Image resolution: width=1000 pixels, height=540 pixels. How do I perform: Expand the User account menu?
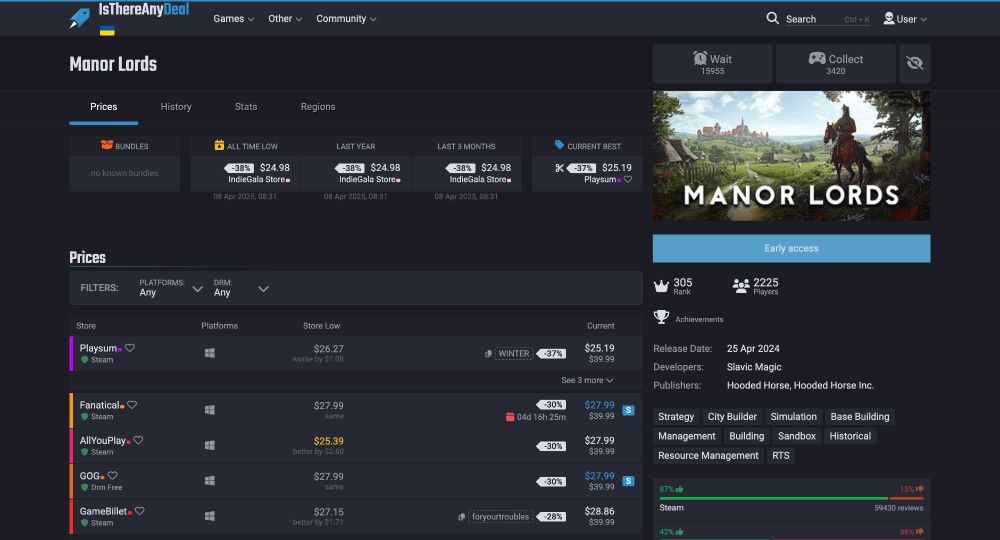coord(906,18)
